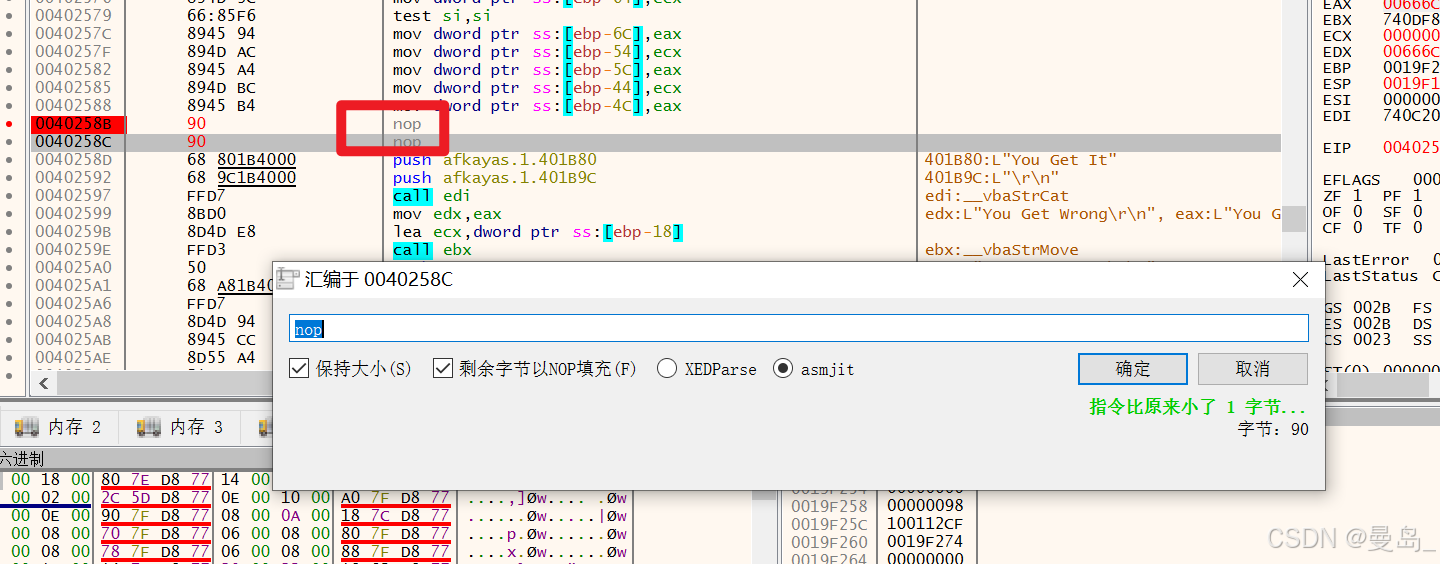Toggle breakpoint bullet beside address 00402592
The width and height of the screenshot is (1440, 564).
[x=9, y=178]
